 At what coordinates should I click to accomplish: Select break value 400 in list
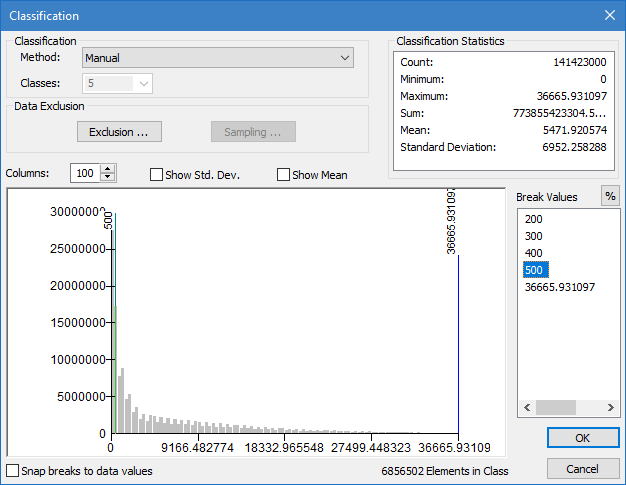click(533, 253)
